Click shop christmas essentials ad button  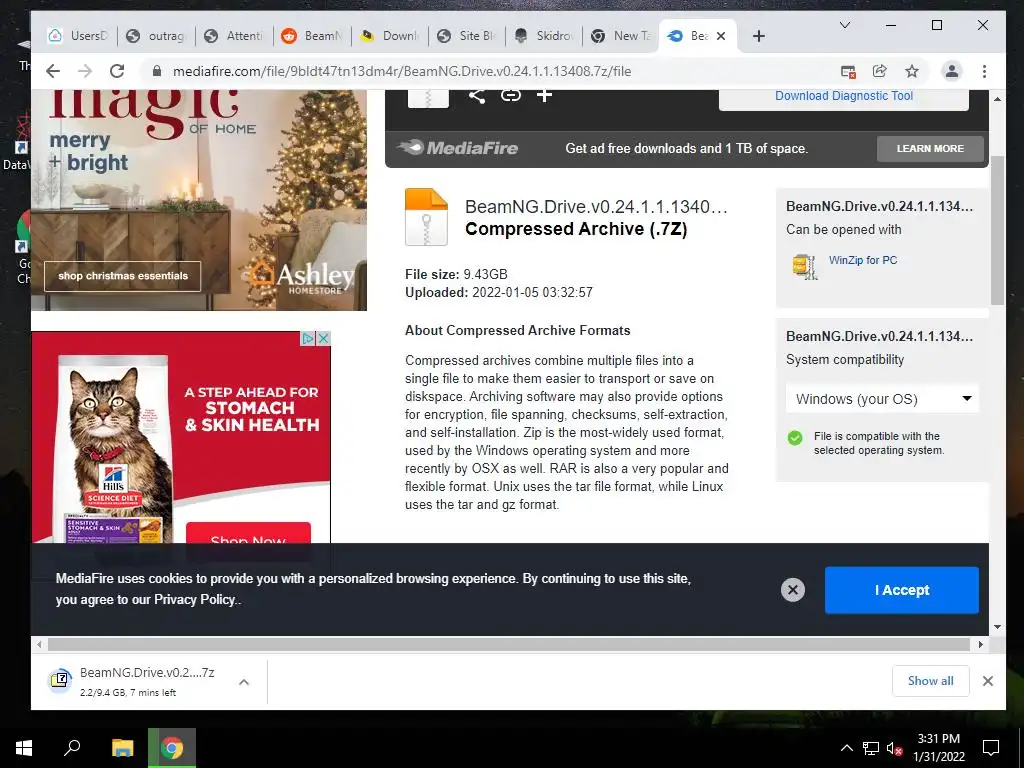click(123, 276)
